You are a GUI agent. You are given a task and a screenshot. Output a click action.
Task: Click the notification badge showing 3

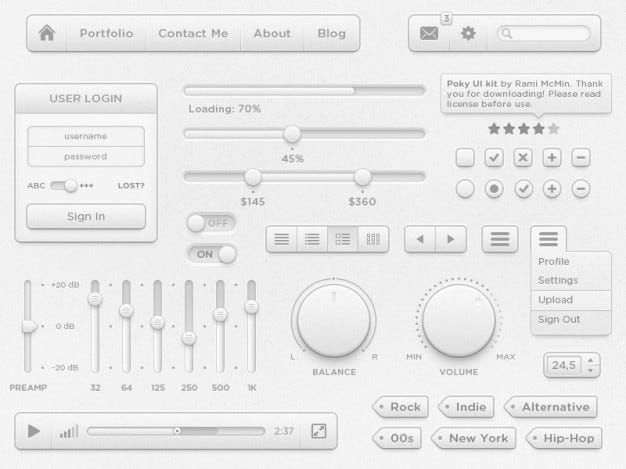pos(446,18)
